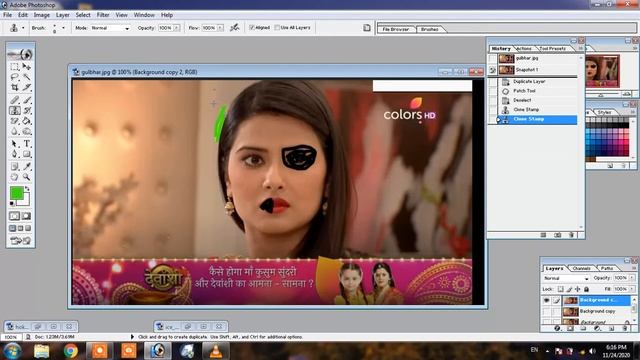Click the Patch Tool history state
The width and height of the screenshot is (640, 360).
click(524, 91)
